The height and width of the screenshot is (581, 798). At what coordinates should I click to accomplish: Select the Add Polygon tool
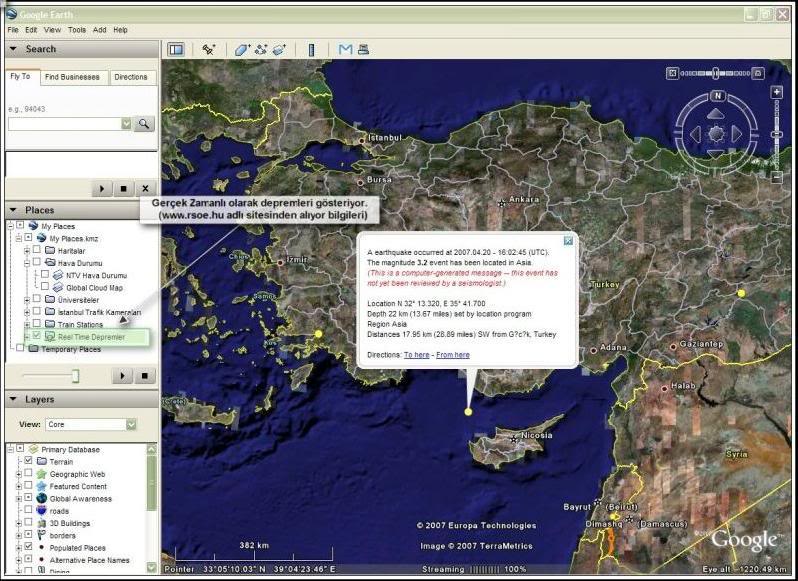241,49
